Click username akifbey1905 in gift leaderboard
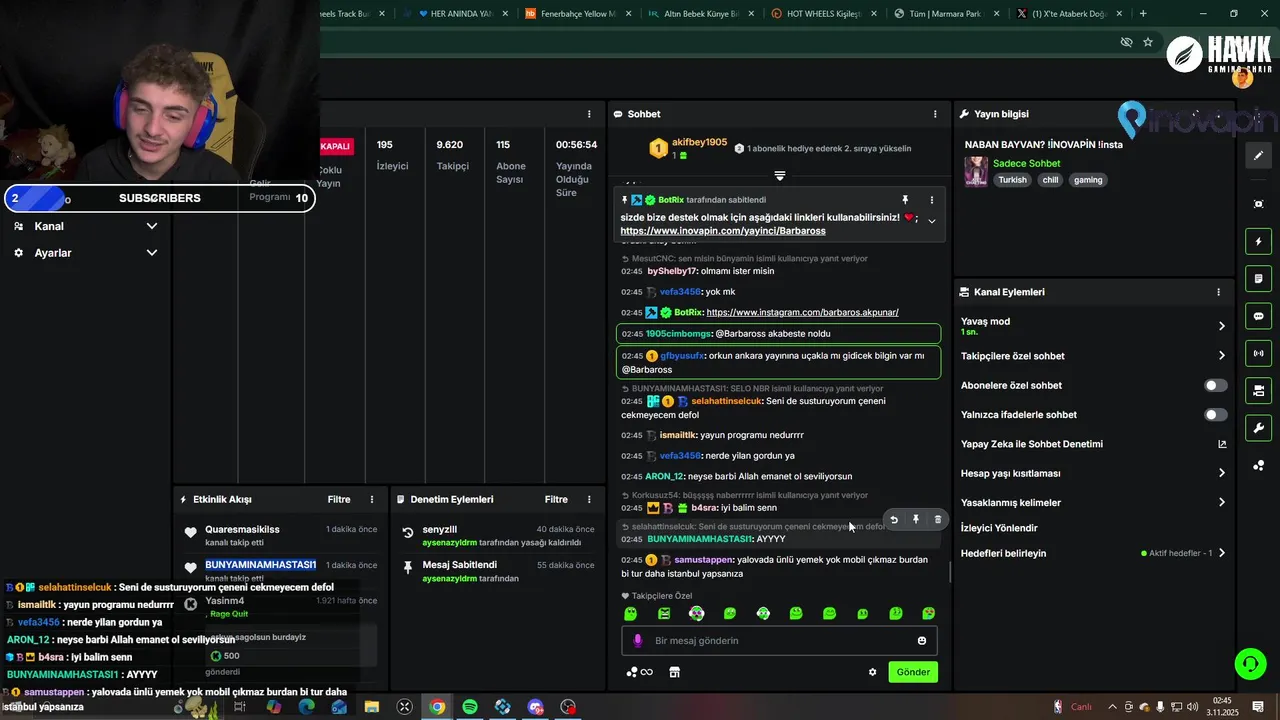 tap(699, 142)
